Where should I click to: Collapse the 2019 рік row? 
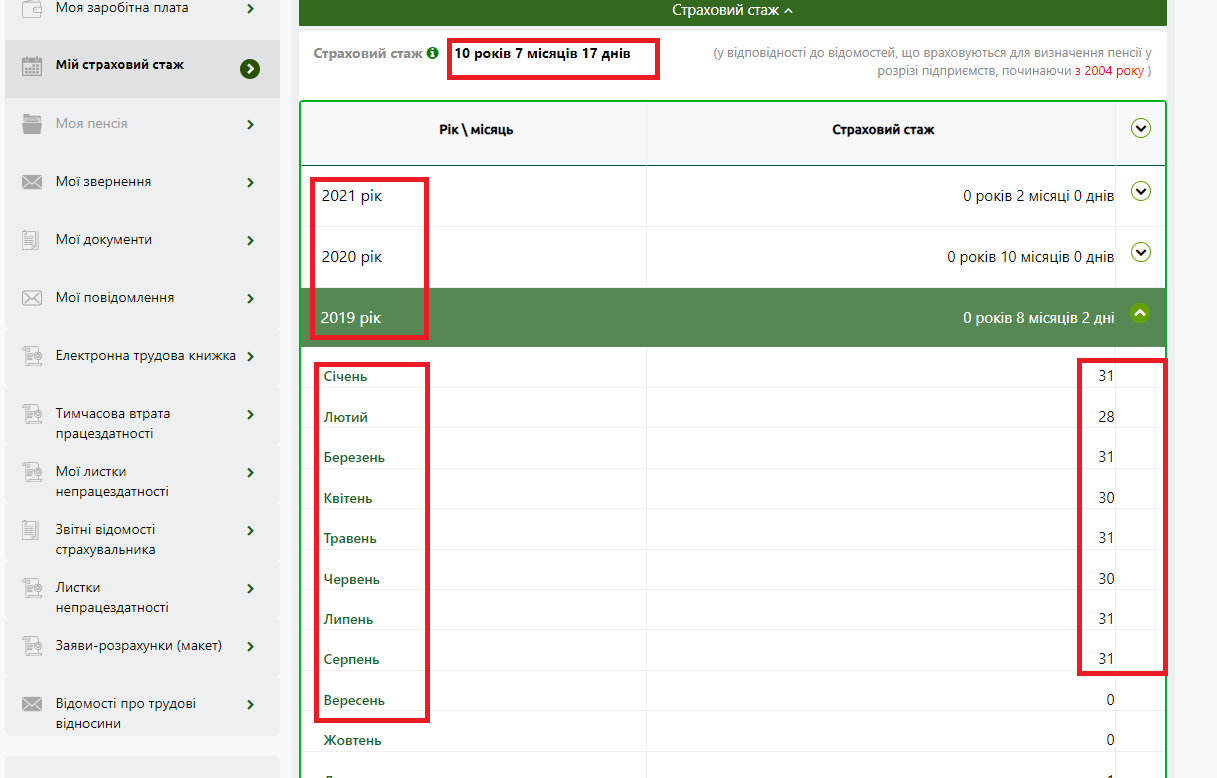1140,313
